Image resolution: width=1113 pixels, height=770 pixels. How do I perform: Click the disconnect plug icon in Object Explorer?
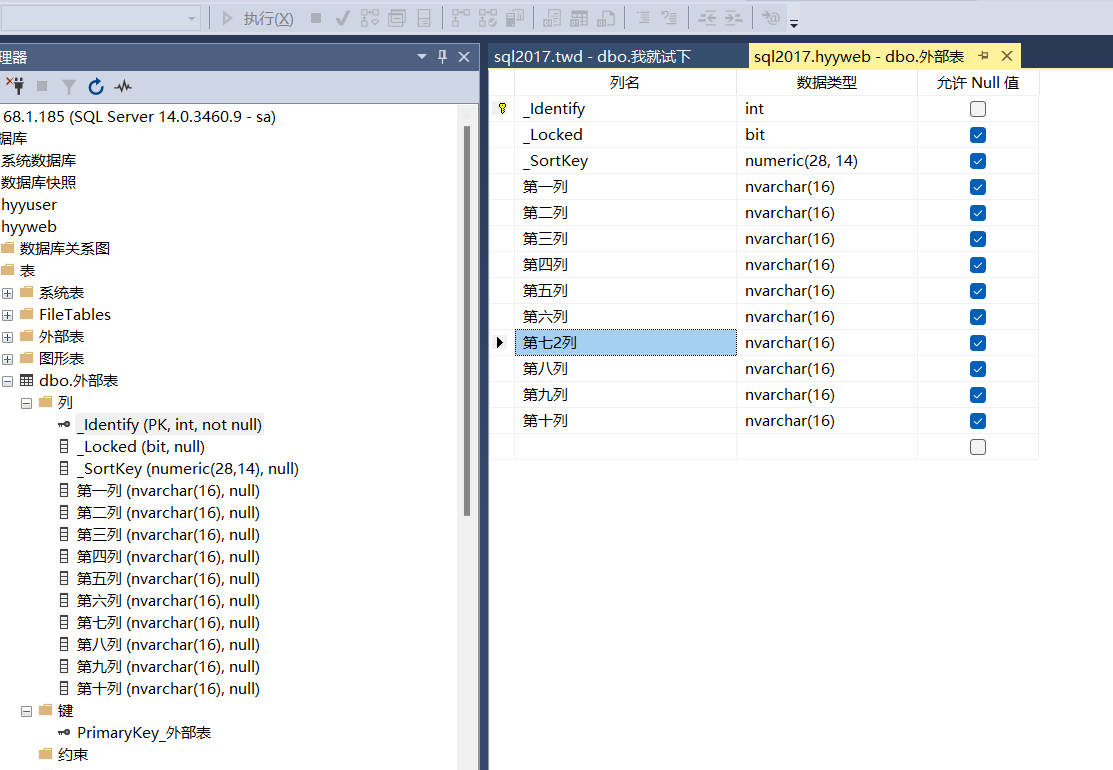[x=15, y=87]
